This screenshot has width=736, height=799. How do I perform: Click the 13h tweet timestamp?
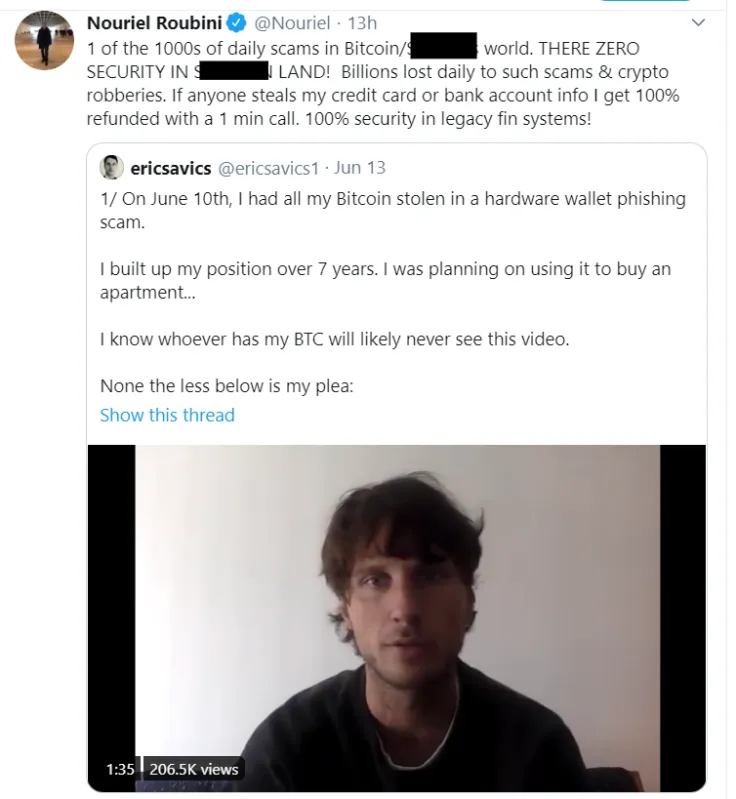point(362,23)
